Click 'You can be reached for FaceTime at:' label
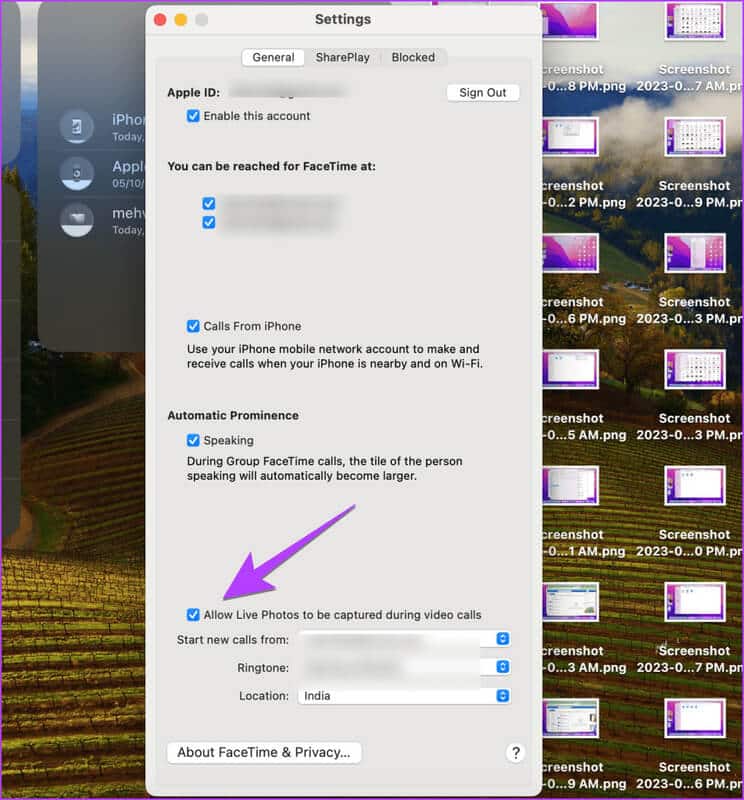The image size is (744, 800). [271, 166]
